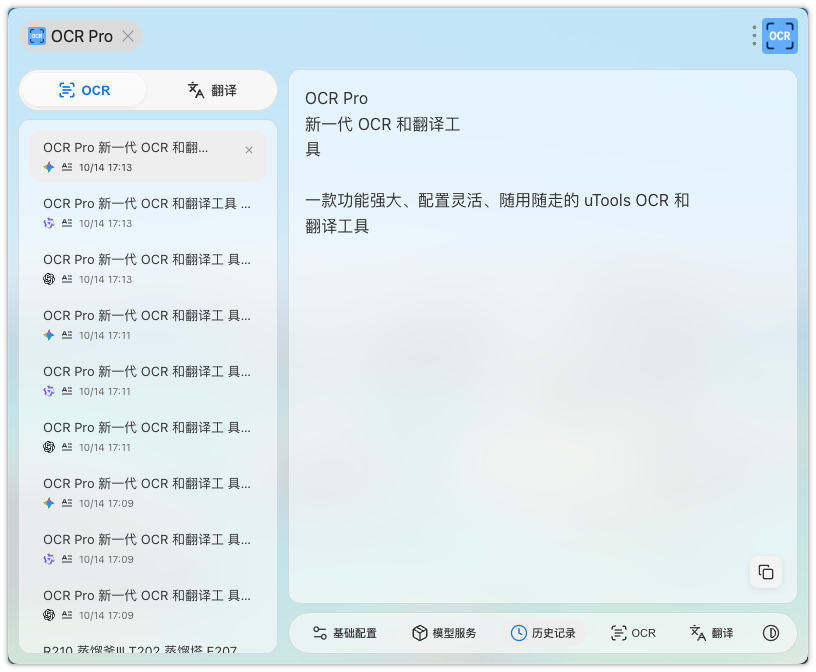
Task: Click the Gemini model icon beside 10/14 17:11
Action: 49,335
